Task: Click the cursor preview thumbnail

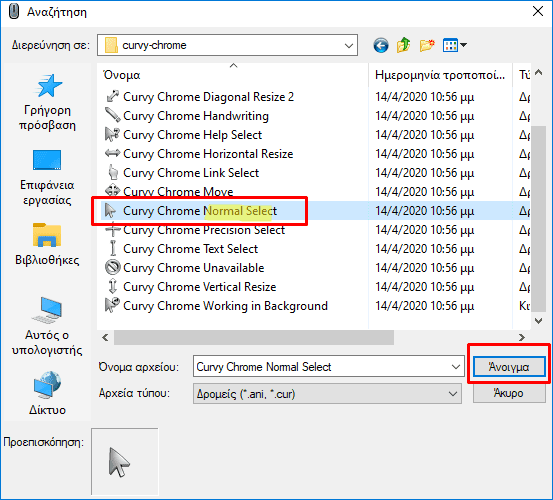Action: pyautogui.click(x=125, y=462)
